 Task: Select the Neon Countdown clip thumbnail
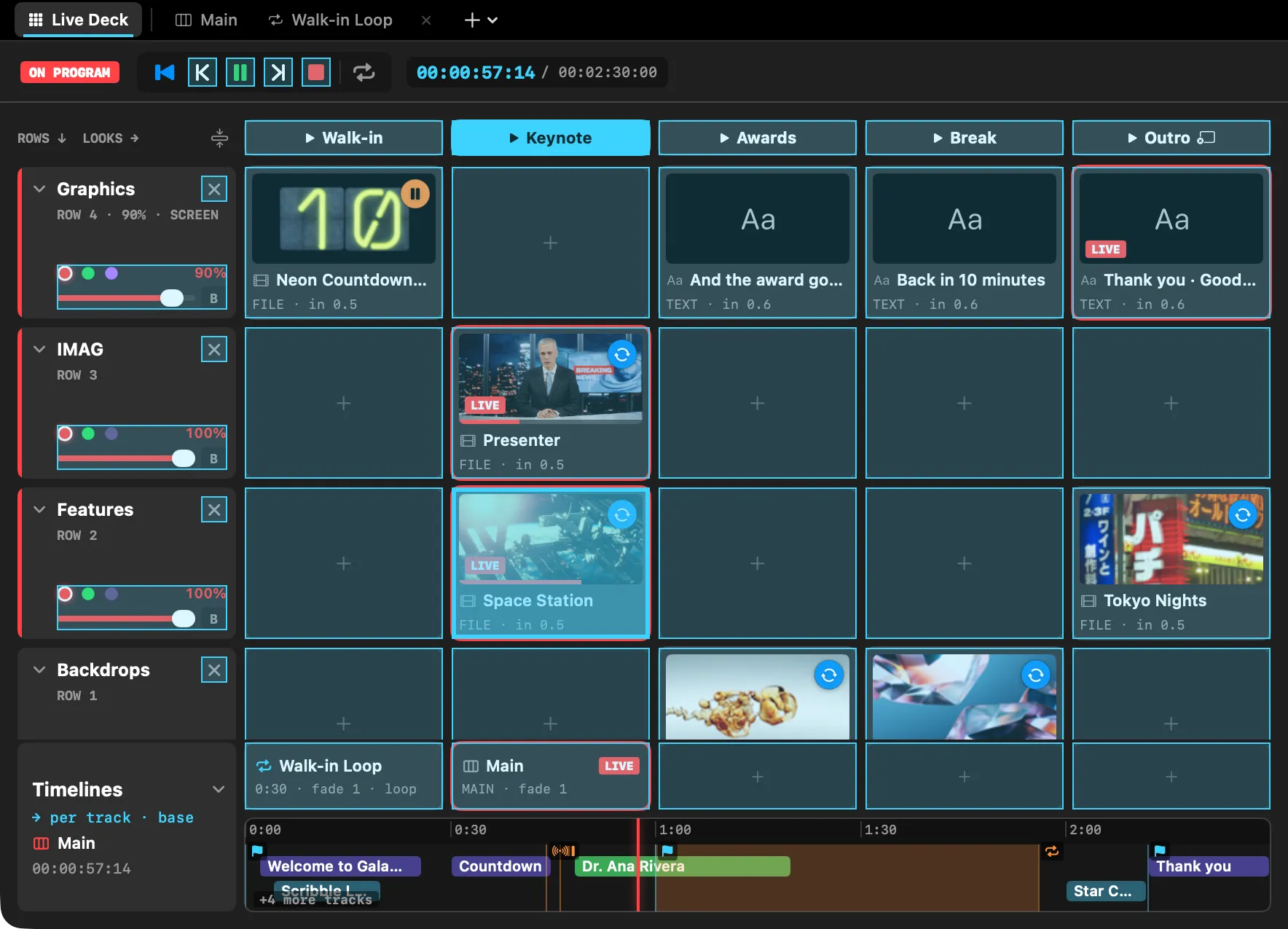[344, 218]
